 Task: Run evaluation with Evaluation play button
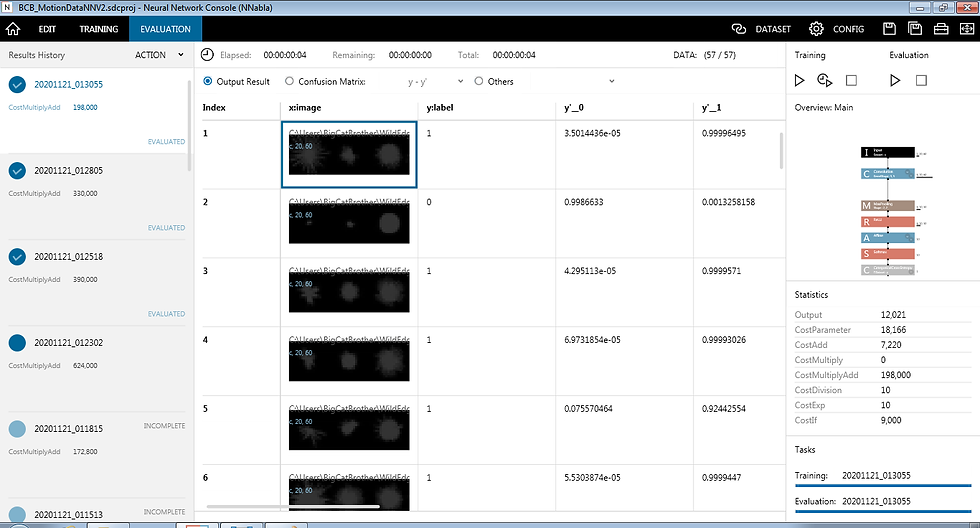(895, 80)
